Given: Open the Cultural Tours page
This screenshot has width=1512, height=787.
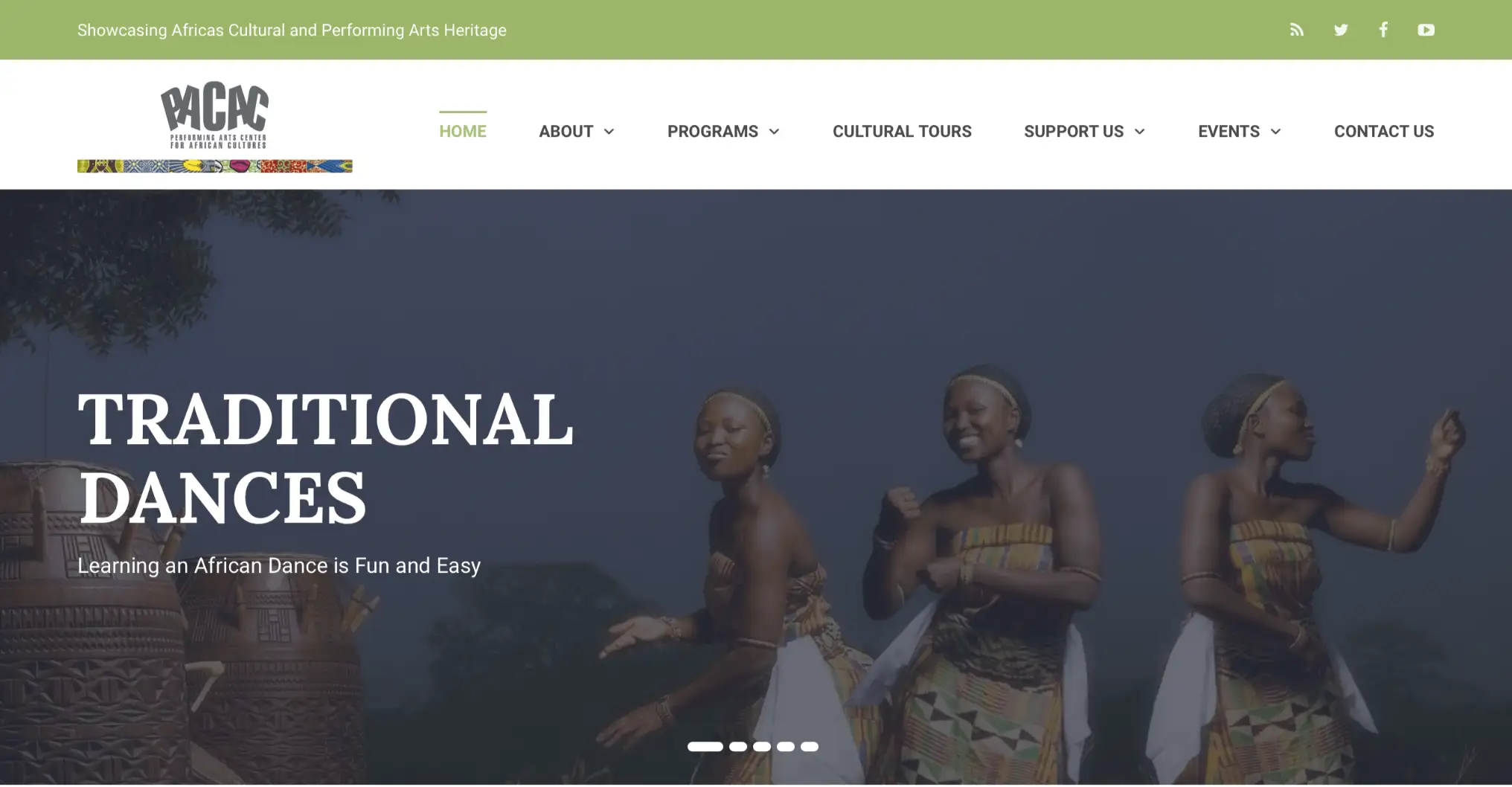Looking at the screenshot, I should tap(902, 131).
